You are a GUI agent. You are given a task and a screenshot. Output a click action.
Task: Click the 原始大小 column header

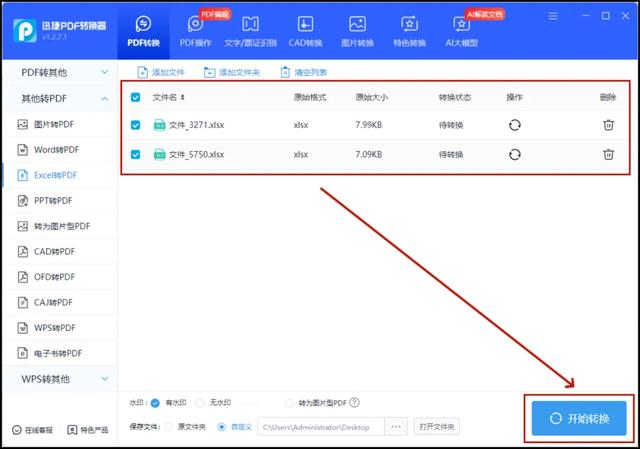point(371,97)
